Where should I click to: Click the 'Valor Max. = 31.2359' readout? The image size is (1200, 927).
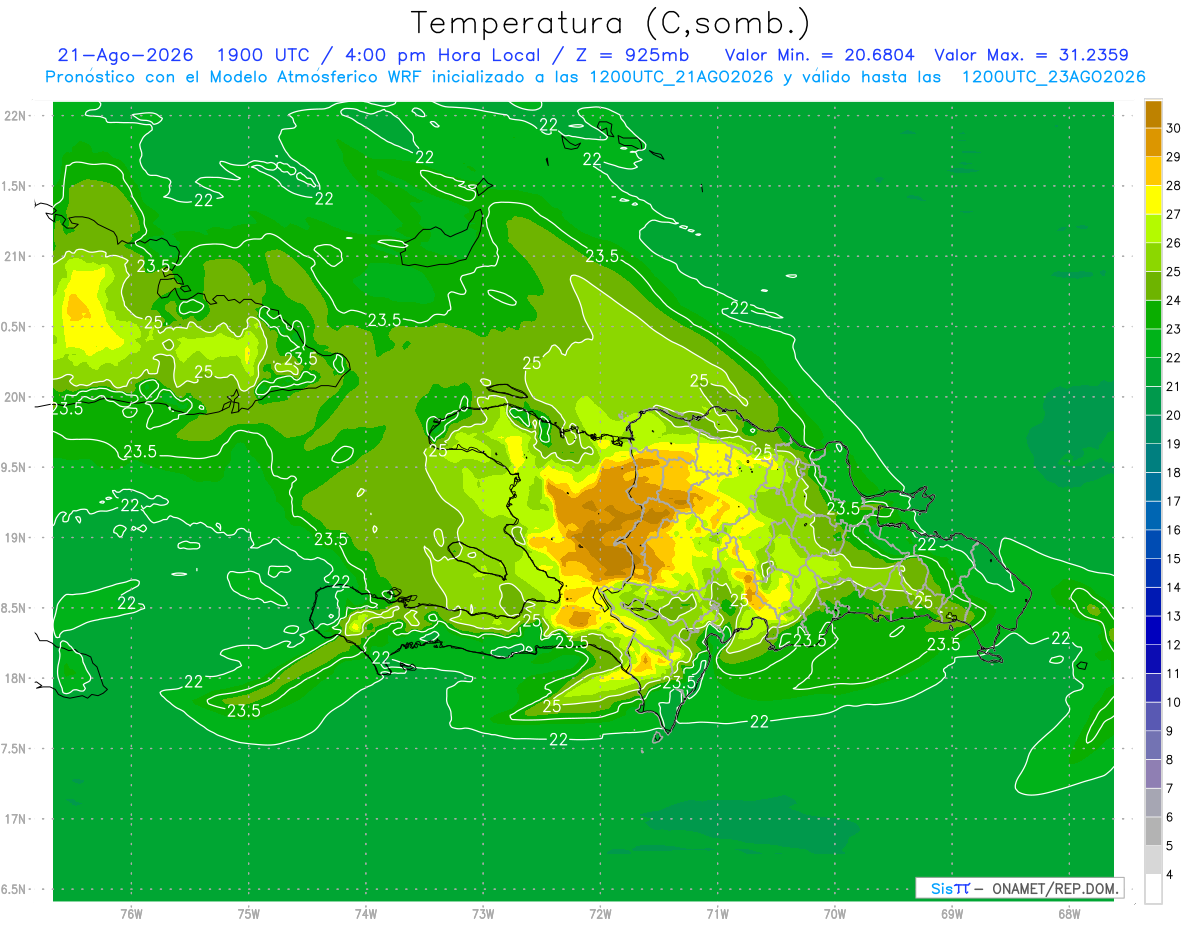pyautogui.click(x=1031, y=55)
